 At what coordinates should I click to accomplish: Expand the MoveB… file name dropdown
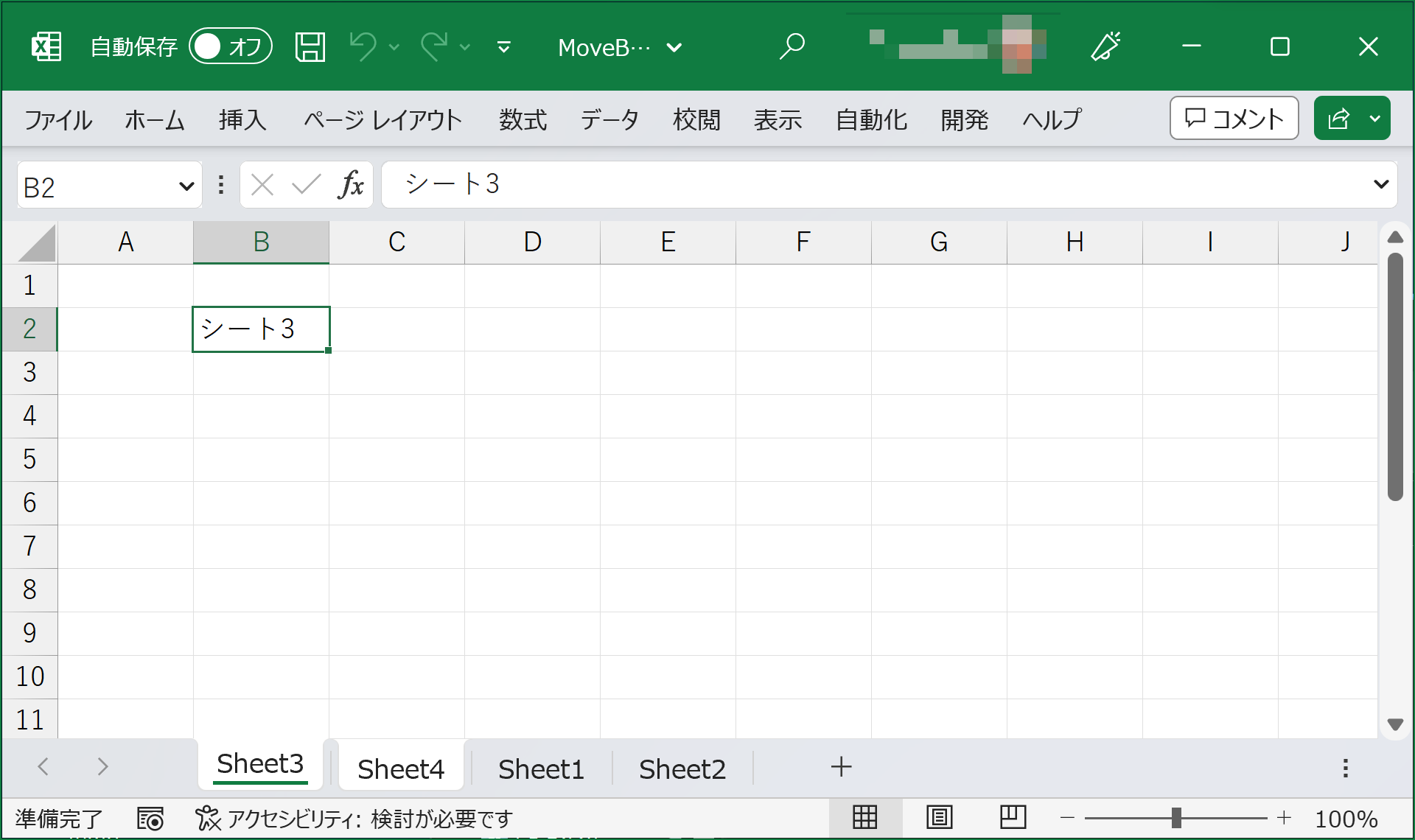coord(674,48)
